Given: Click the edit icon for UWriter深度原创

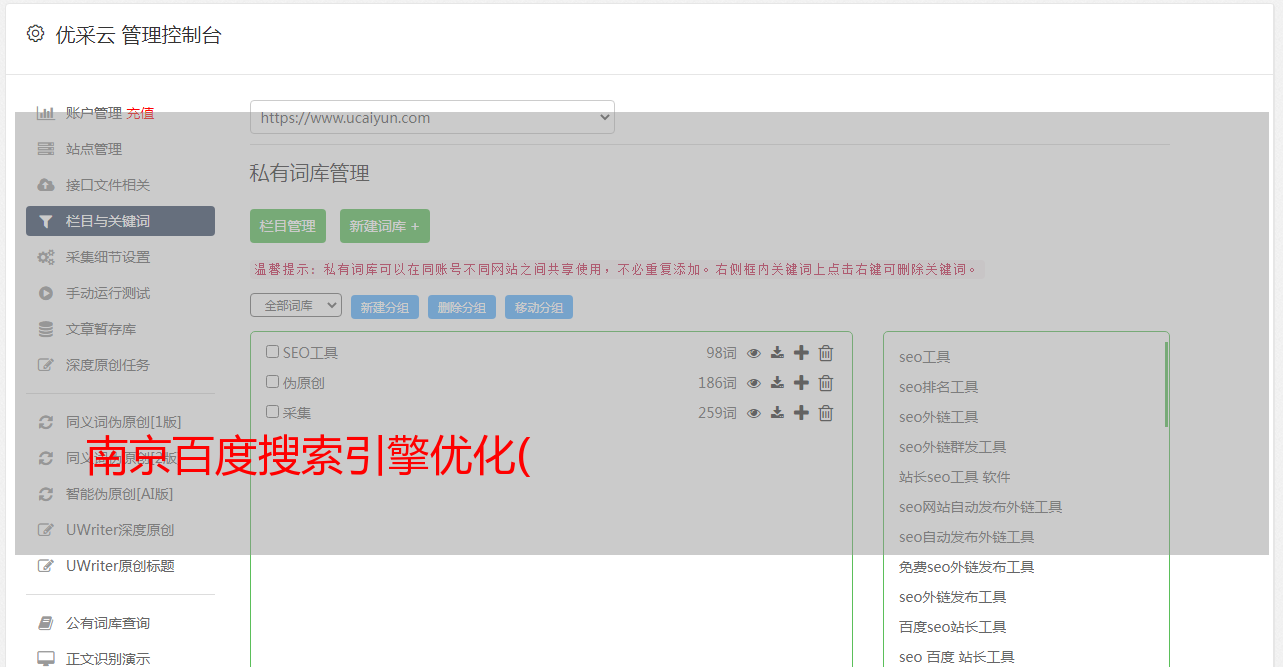Looking at the screenshot, I should pyautogui.click(x=46, y=530).
